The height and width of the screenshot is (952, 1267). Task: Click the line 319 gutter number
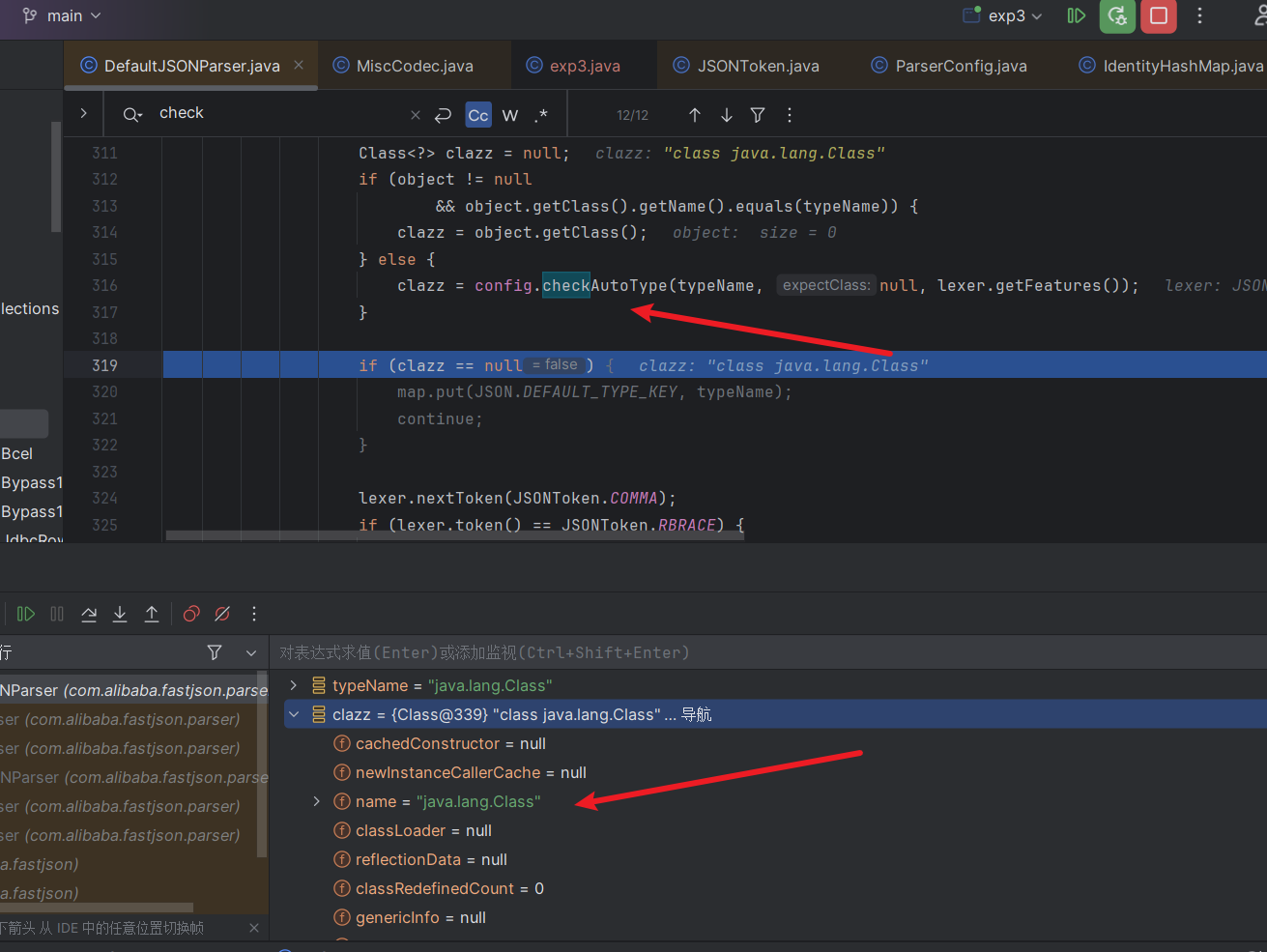(104, 365)
